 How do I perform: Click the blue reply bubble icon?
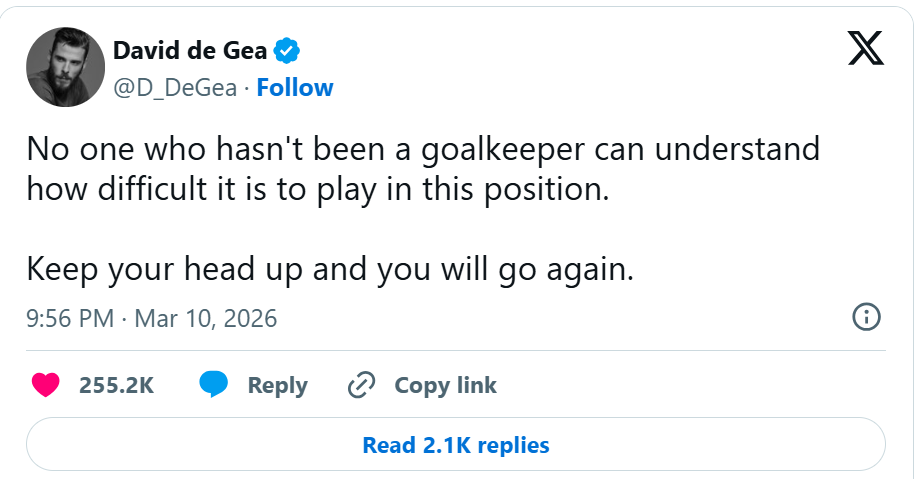click(x=213, y=385)
